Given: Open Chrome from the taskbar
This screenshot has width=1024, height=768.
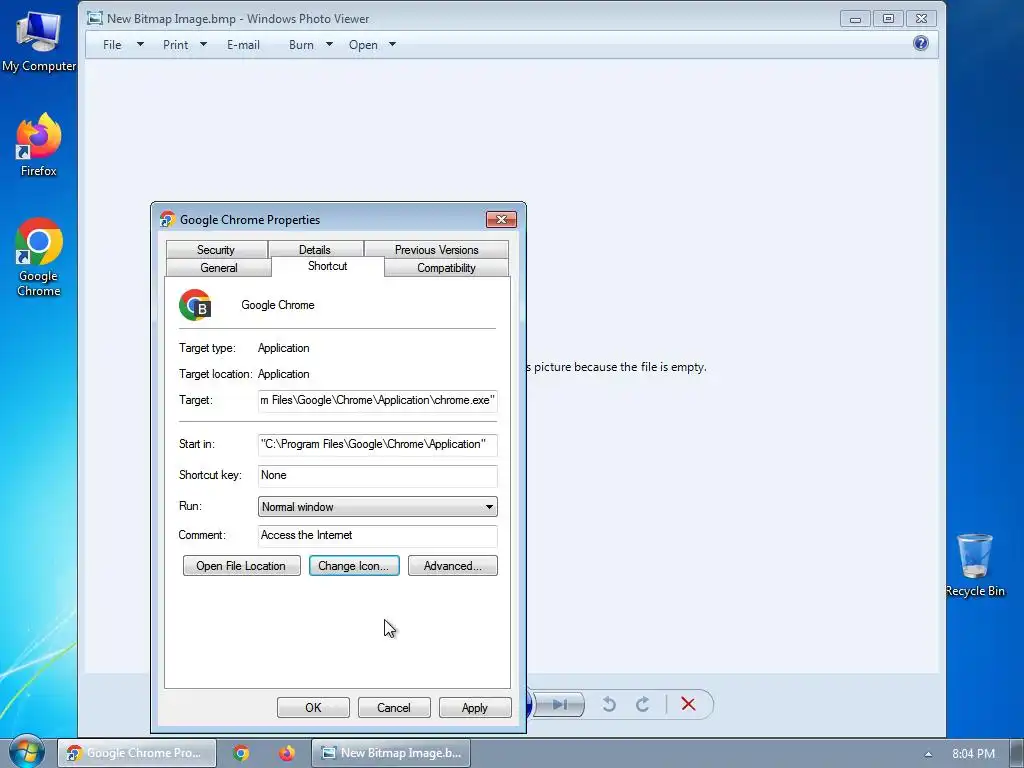Looking at the screenshot, I should coord(241,753).
